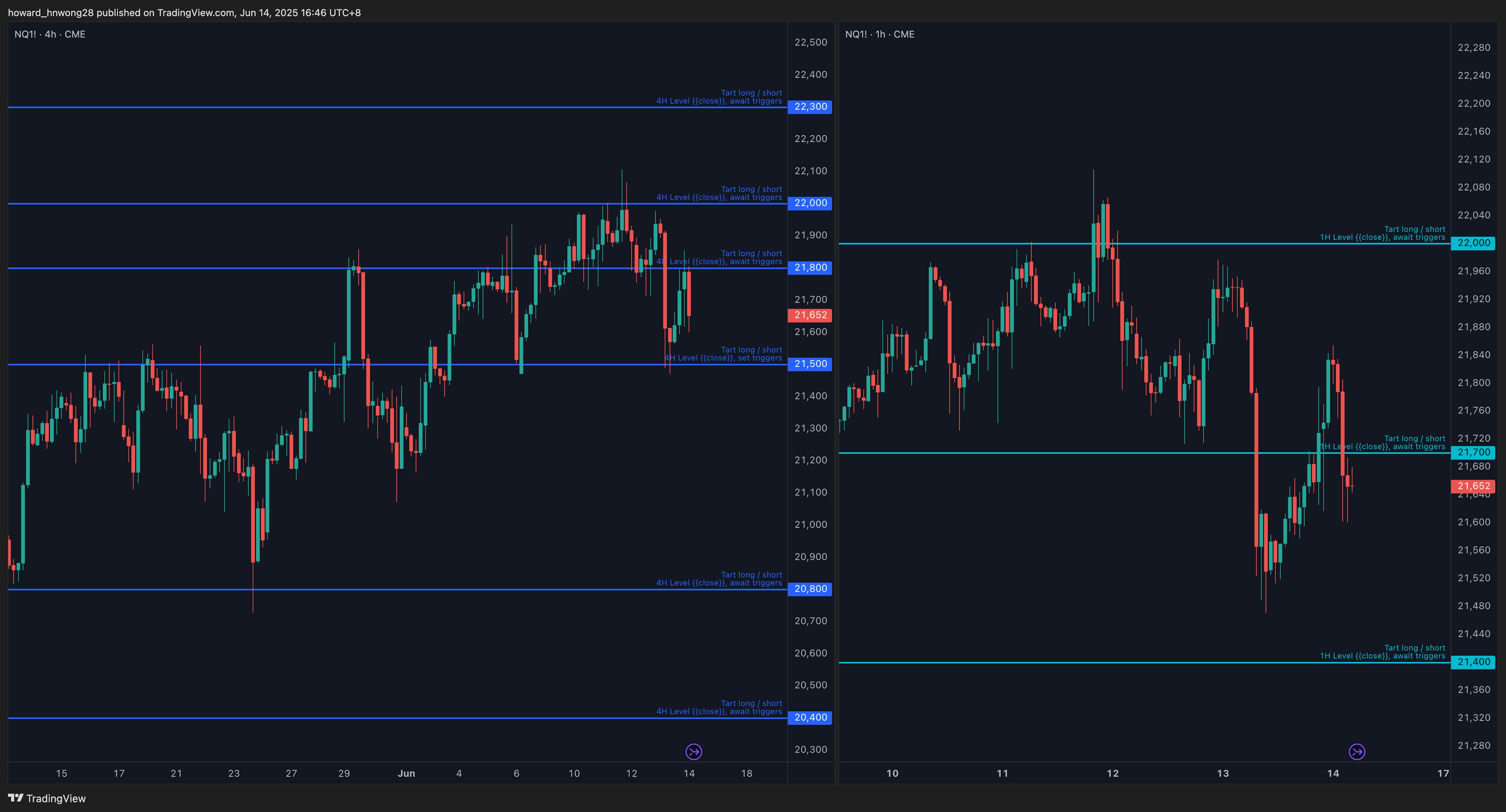Click date 13 on 1h time axis
Screen dimensions: 1506x812
1222,774
